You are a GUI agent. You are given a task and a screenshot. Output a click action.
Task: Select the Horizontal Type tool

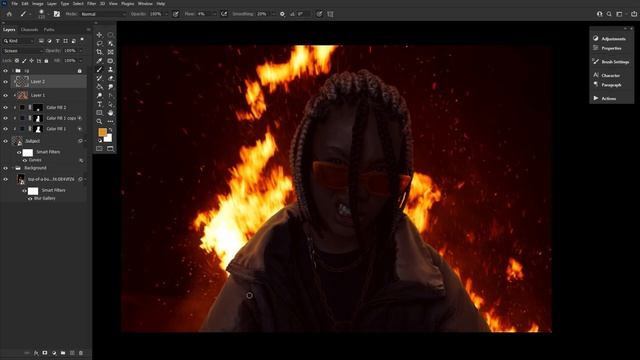[x=100, y=104]
